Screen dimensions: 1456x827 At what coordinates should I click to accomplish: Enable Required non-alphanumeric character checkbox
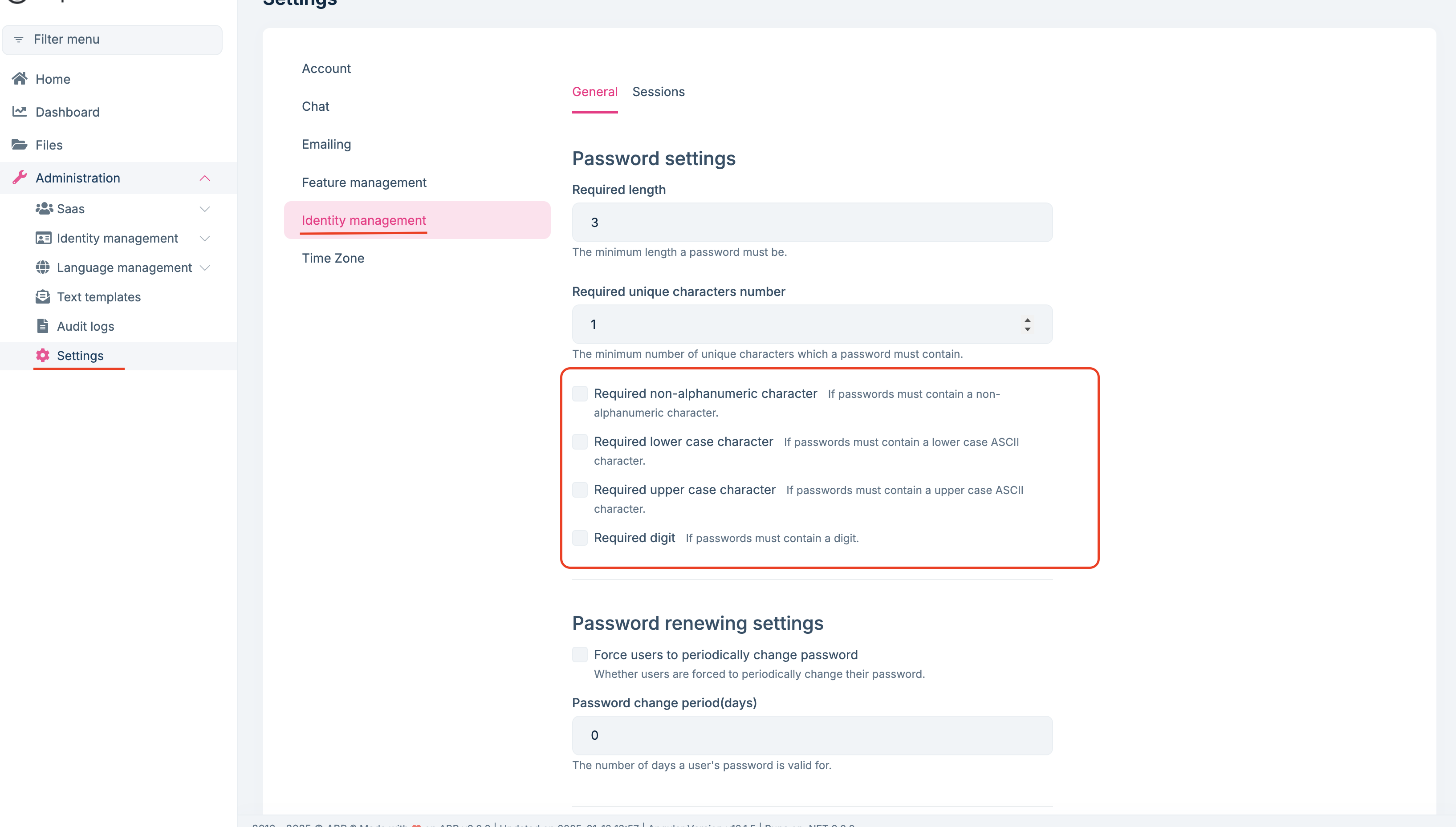click(579, 393)
